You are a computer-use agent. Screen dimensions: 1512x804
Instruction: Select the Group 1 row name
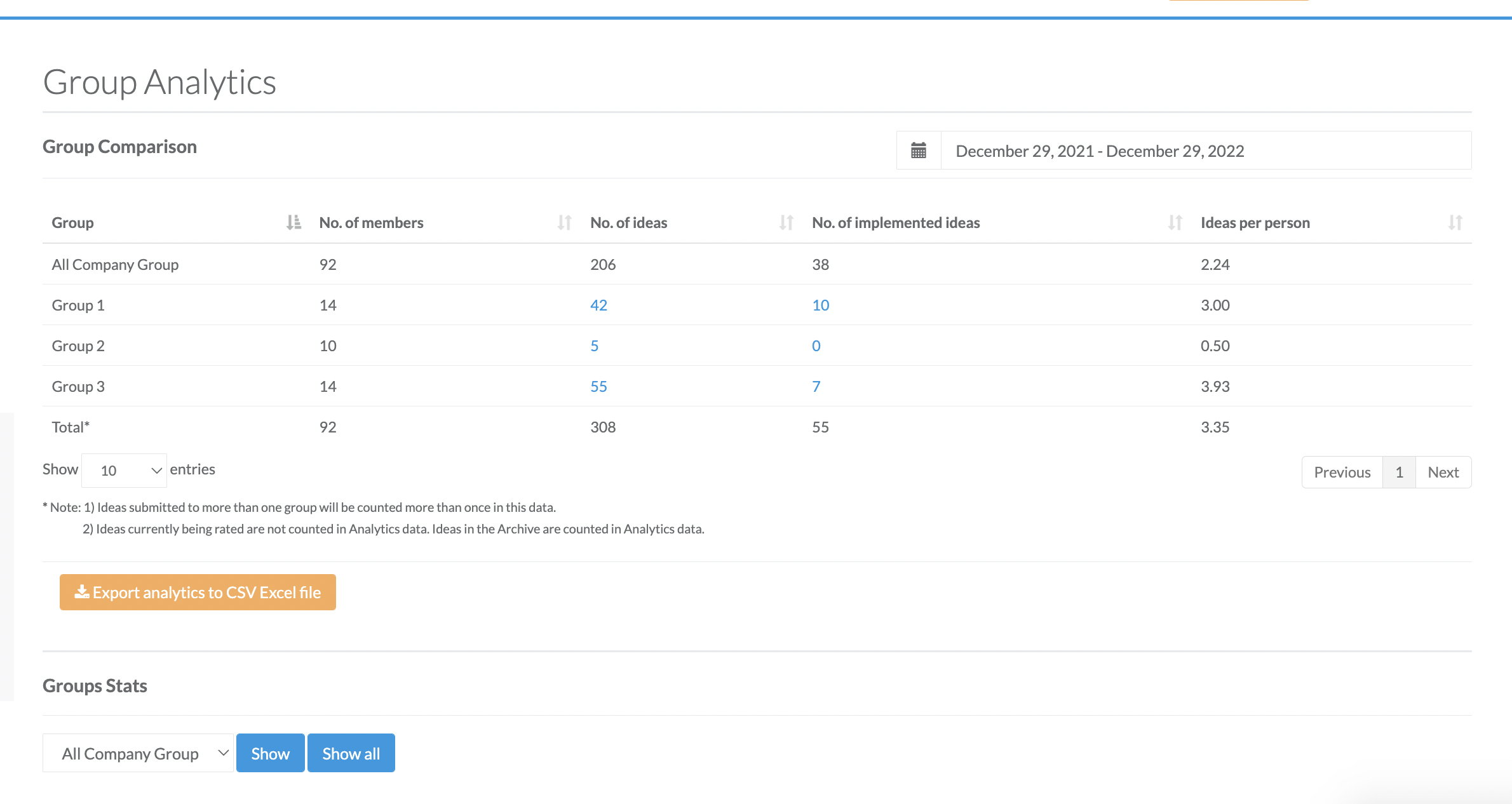pyautogui.click(x=78, y=305)
